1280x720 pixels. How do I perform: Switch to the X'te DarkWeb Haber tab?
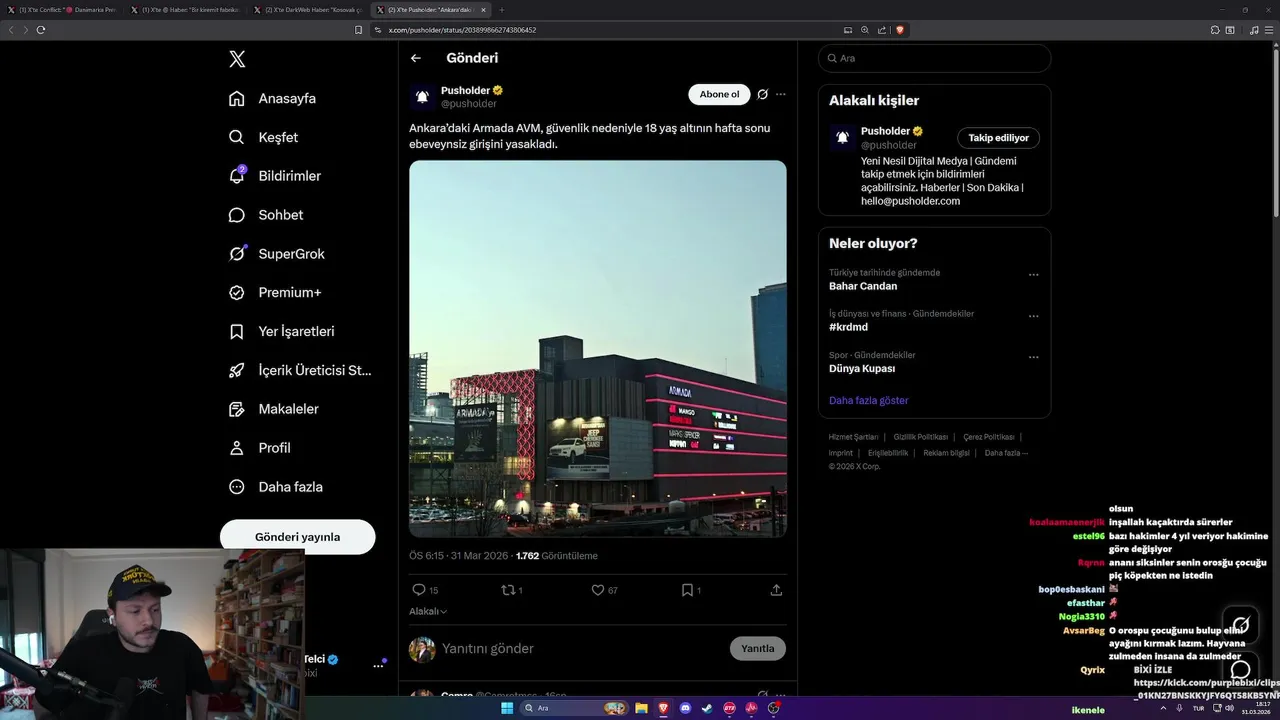(x=310, y=10)
